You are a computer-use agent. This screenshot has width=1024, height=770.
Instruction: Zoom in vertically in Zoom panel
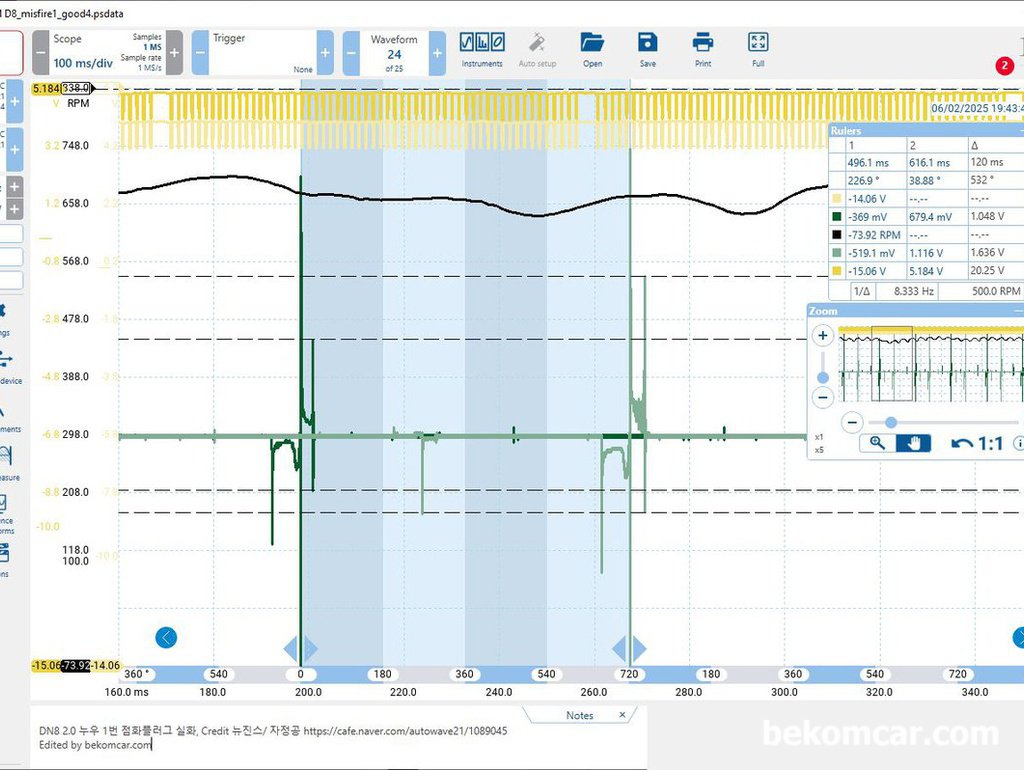(x=823, y=336)
